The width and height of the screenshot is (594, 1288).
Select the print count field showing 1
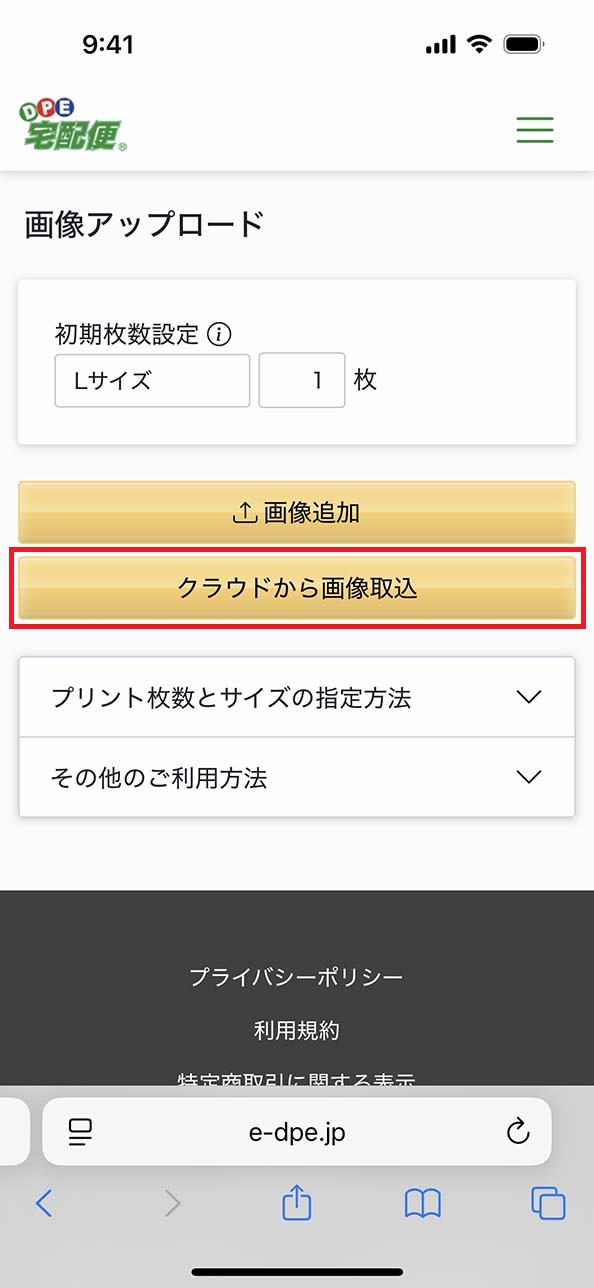point(302,380)
